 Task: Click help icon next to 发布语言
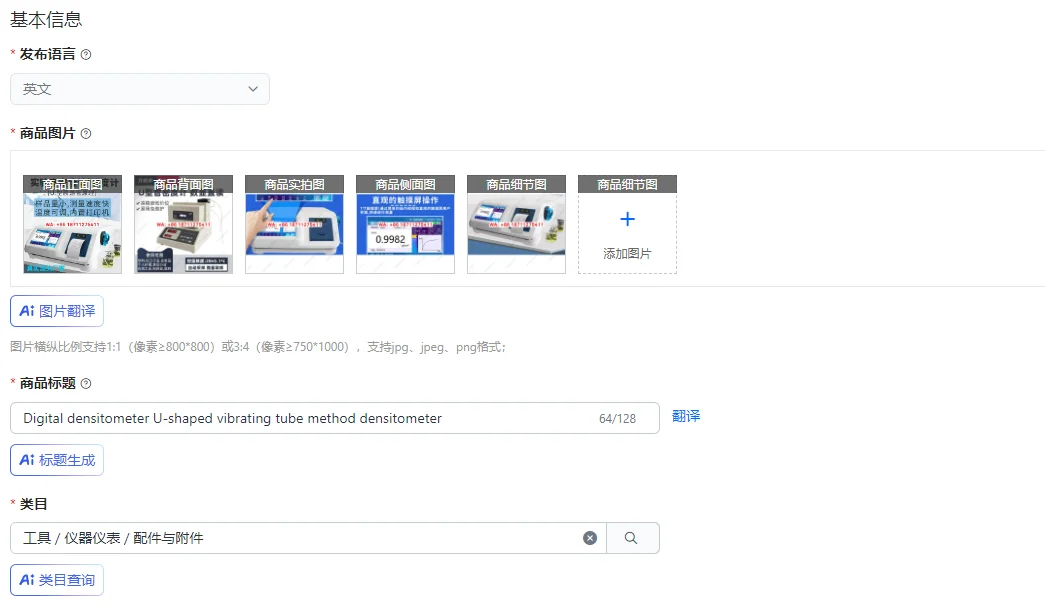pos(86,55)
